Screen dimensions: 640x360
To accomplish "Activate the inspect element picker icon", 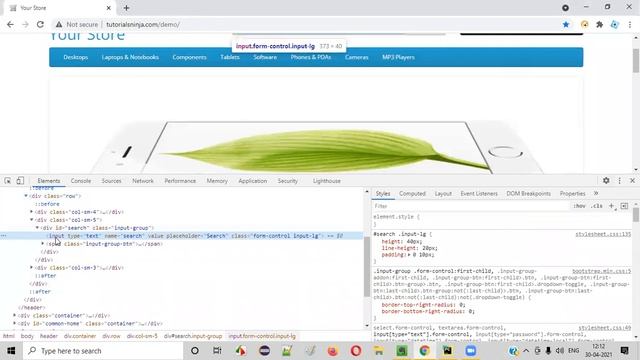I will point(8,180).
